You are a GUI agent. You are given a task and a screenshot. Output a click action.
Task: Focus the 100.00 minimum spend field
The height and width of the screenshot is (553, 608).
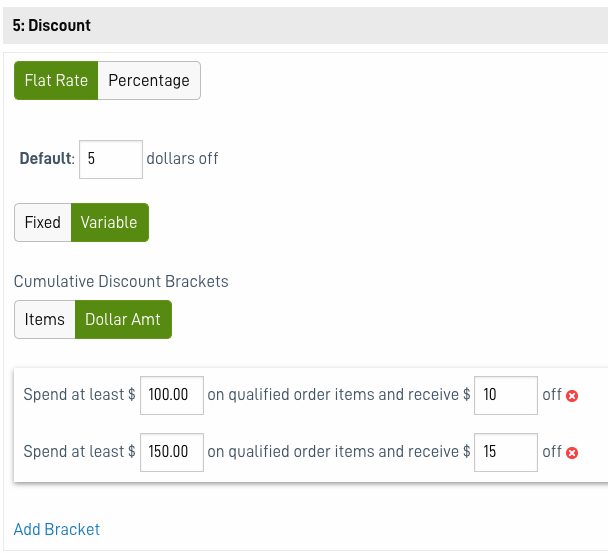(172, 395)
